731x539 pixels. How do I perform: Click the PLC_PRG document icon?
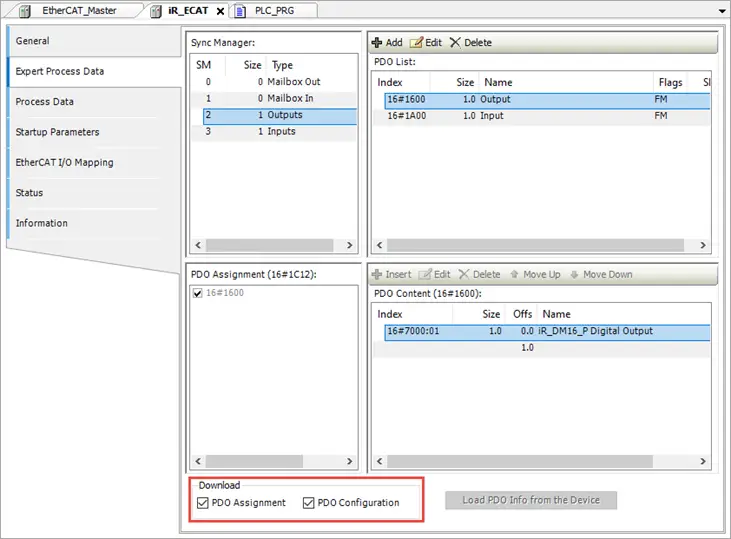[240, 11]
